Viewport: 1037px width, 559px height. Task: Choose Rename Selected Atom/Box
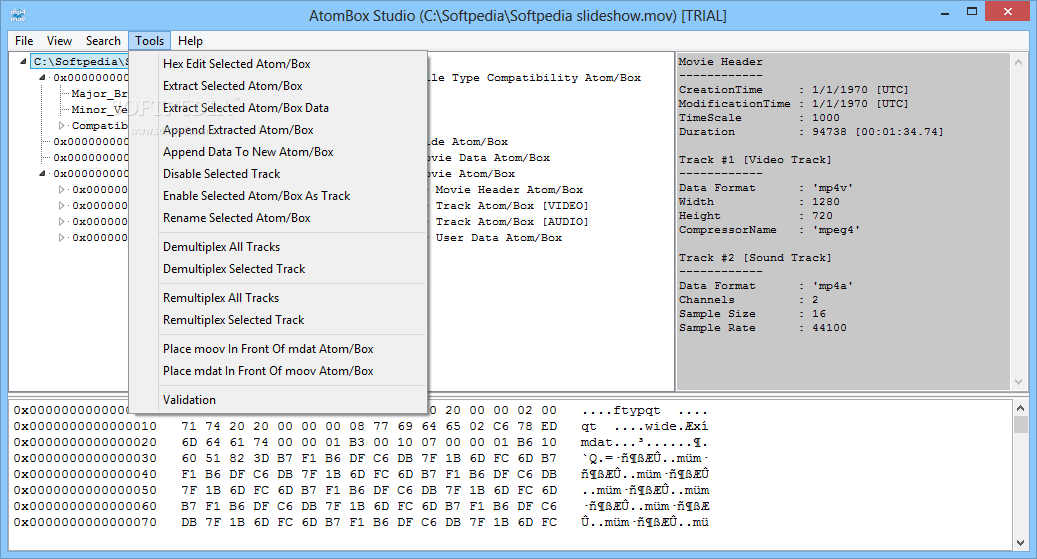[x=278, y=218]
